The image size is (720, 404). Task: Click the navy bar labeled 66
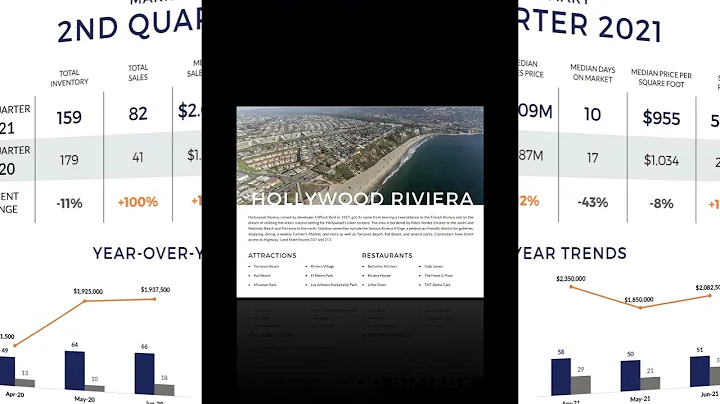[x=145, y=374]
